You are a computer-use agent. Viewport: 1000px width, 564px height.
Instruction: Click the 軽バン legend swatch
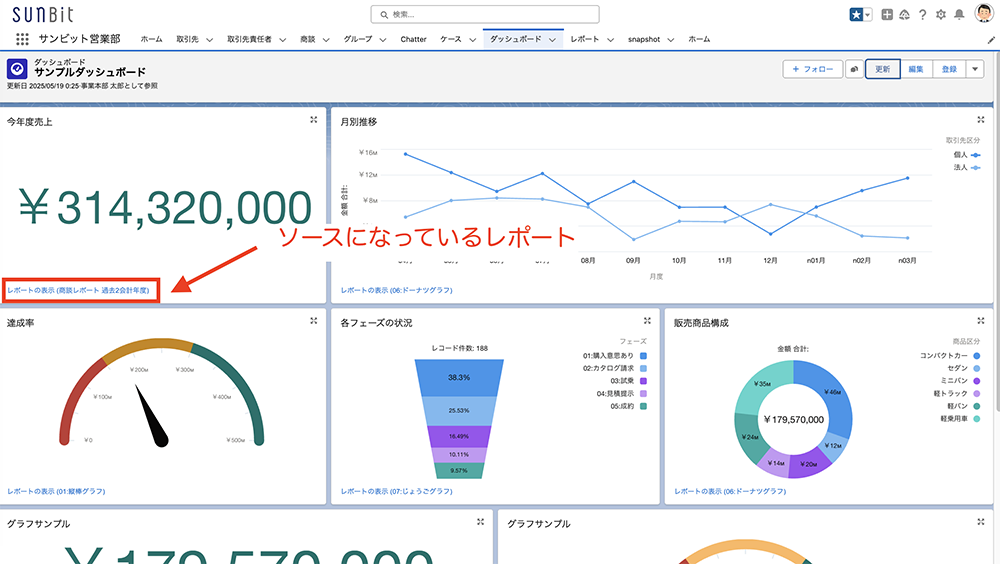point(976,406)
